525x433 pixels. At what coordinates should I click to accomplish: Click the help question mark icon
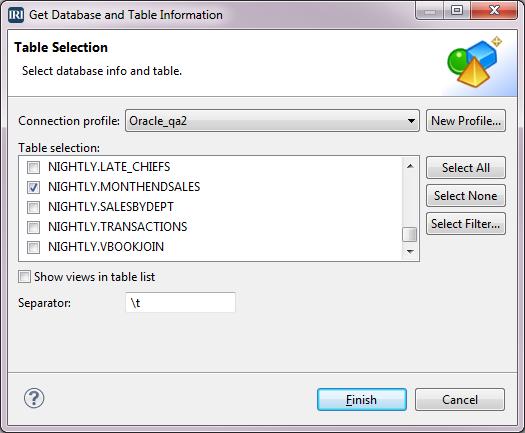pos(34,399)
